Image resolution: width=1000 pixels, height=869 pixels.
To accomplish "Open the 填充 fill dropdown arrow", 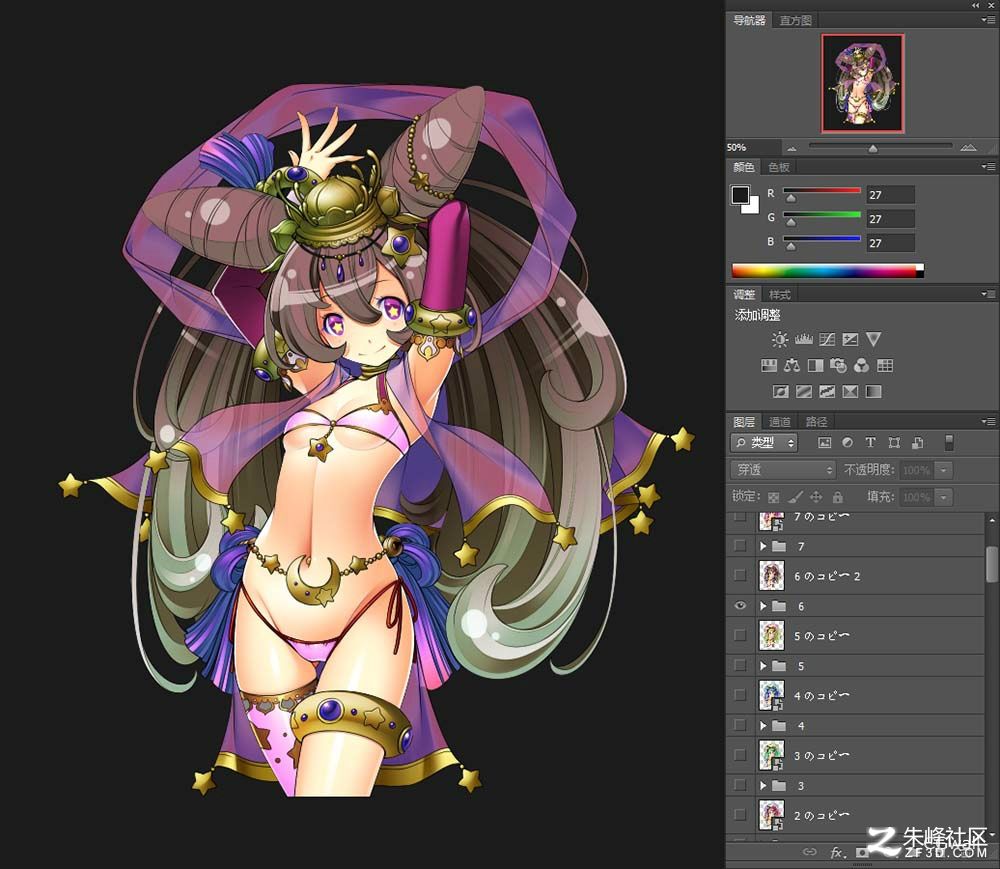I will point(943,497).
